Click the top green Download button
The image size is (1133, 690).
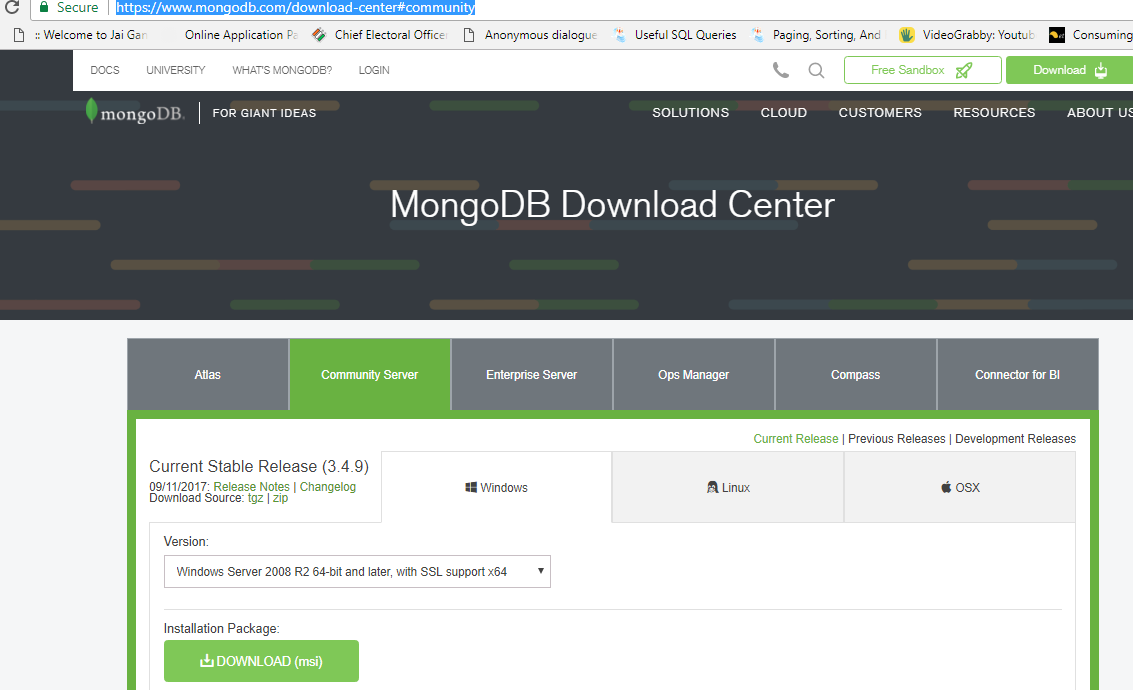pyautogui.click(x=1069, y=70)
